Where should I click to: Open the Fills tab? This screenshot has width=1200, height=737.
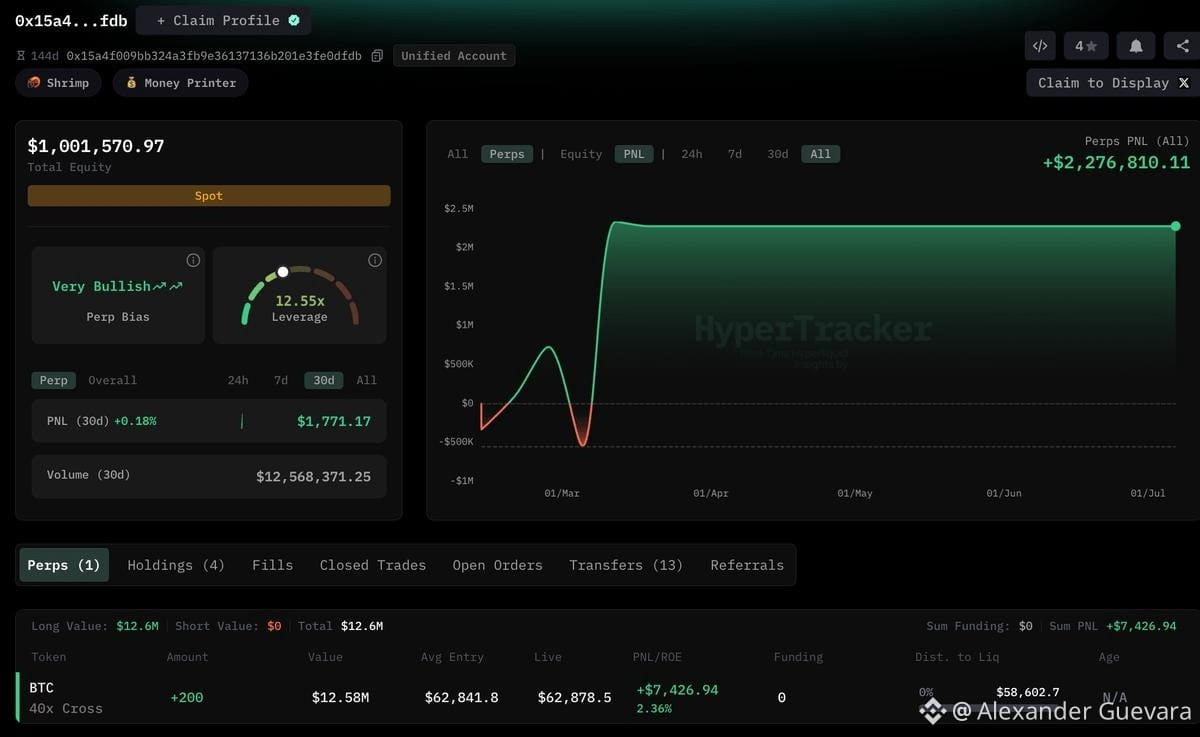[273, 565]
